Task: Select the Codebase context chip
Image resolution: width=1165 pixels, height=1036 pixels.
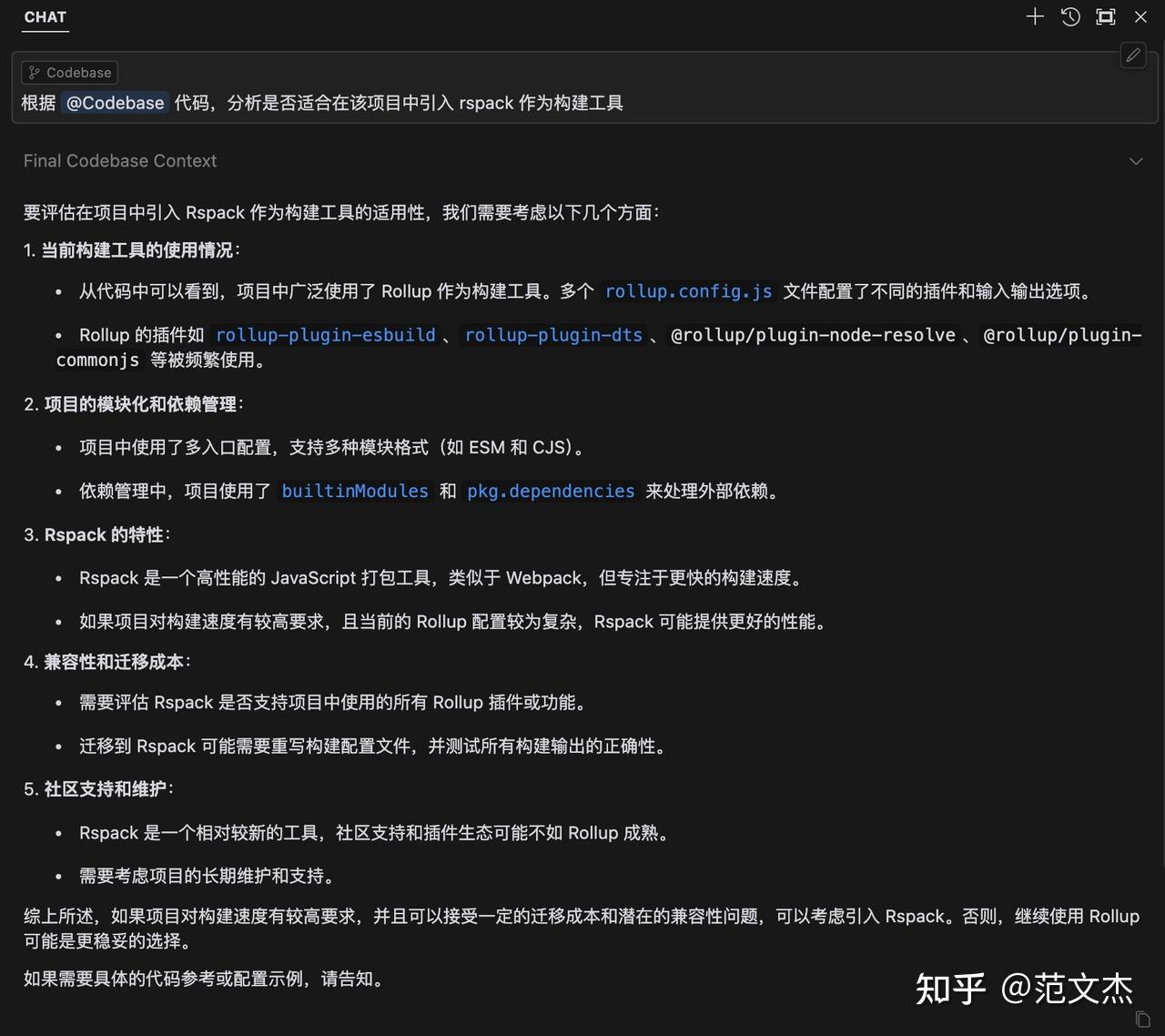Action: point(69,72)
